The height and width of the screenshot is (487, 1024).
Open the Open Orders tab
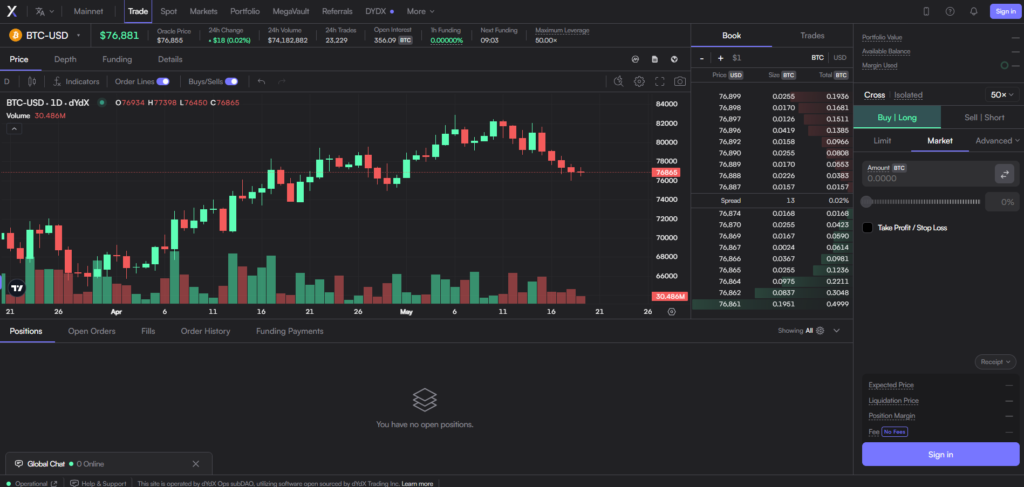pos(91,331)
